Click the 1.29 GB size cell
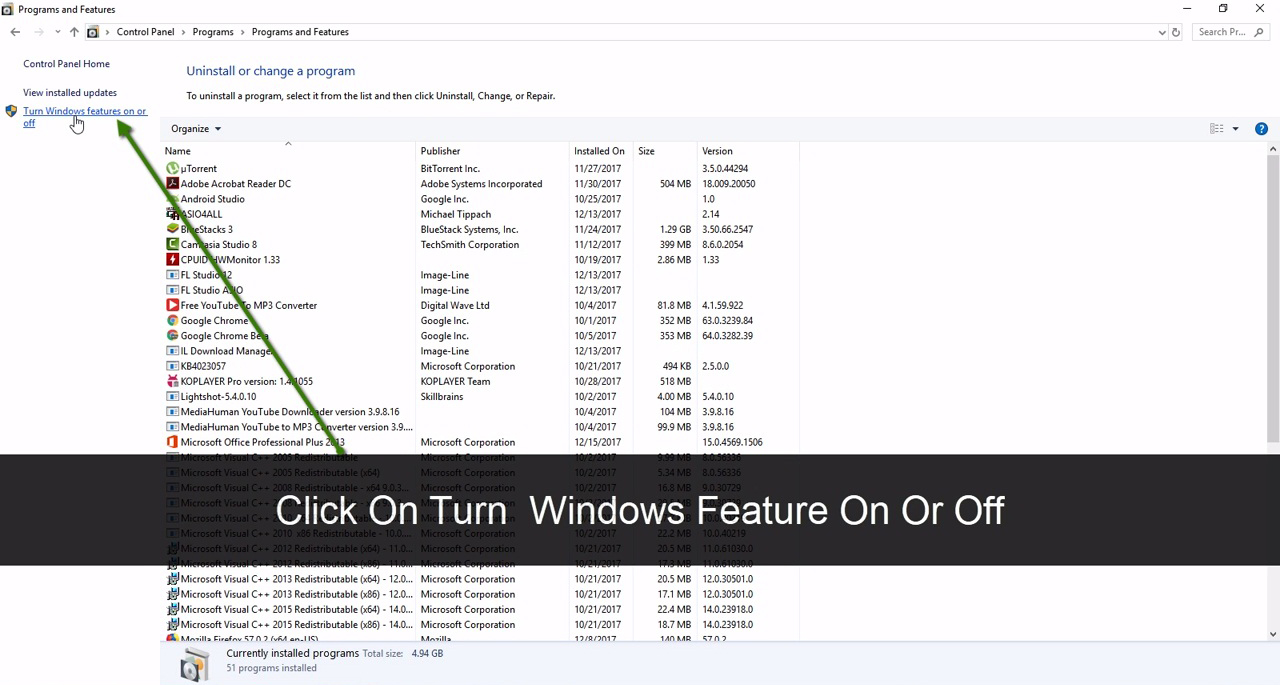This screenshot has width=1280, height=685. click(675, 230)
